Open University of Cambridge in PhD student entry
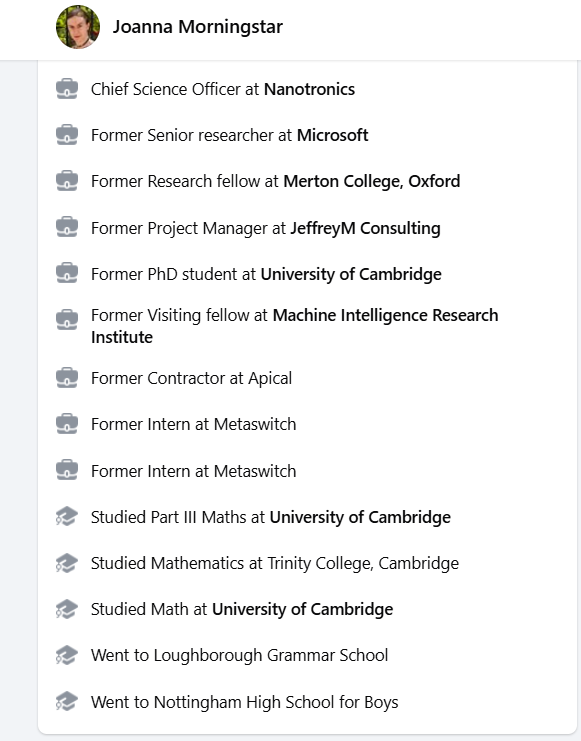This screenshot has height=741, width=581. [x=351, y=274]
